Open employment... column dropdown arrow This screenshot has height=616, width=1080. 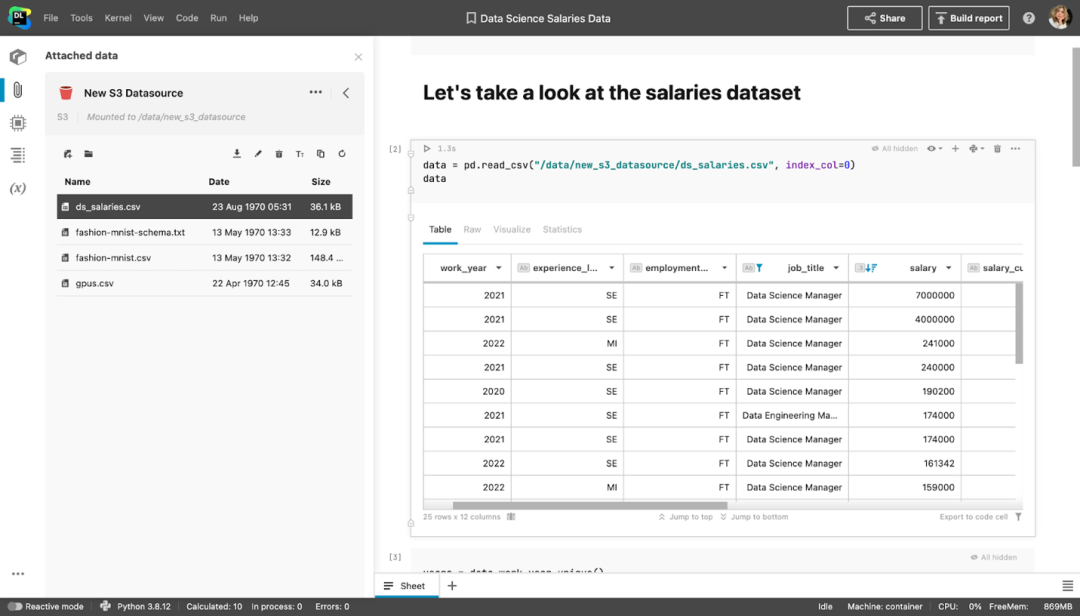725,268
